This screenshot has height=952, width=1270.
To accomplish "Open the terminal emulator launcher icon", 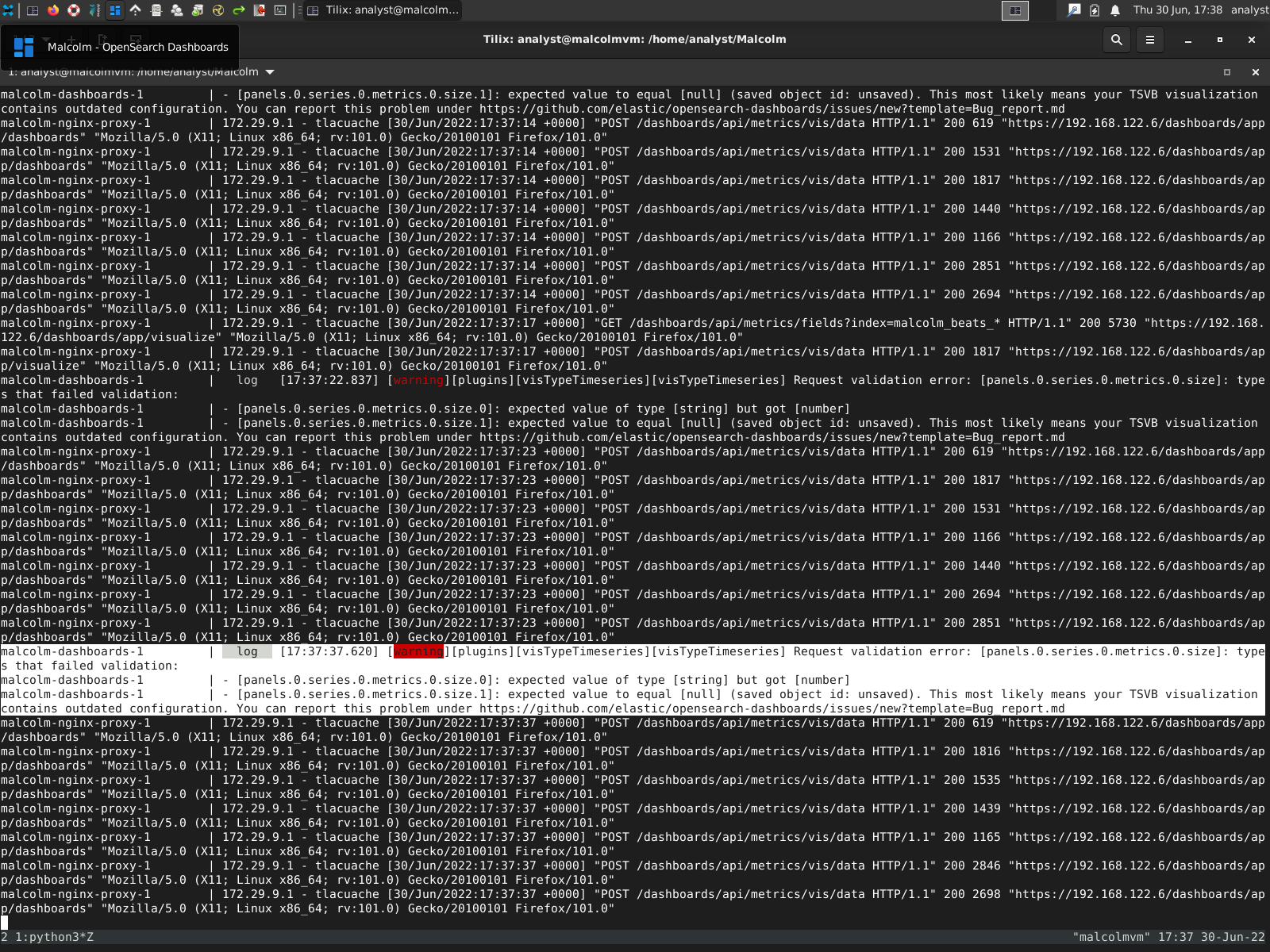I will (280, 10).
